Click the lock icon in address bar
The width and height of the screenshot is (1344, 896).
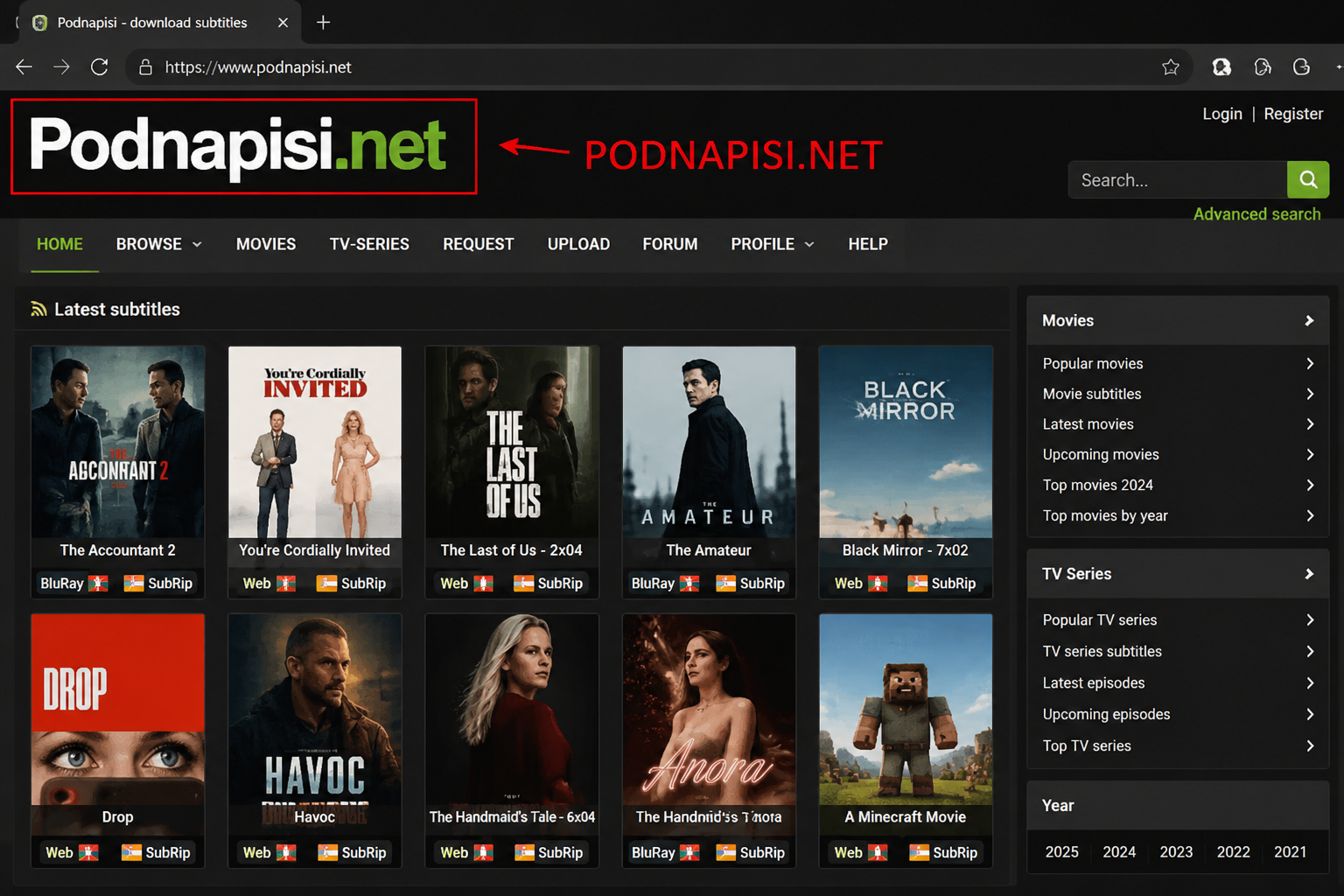(x=146, y=67)
